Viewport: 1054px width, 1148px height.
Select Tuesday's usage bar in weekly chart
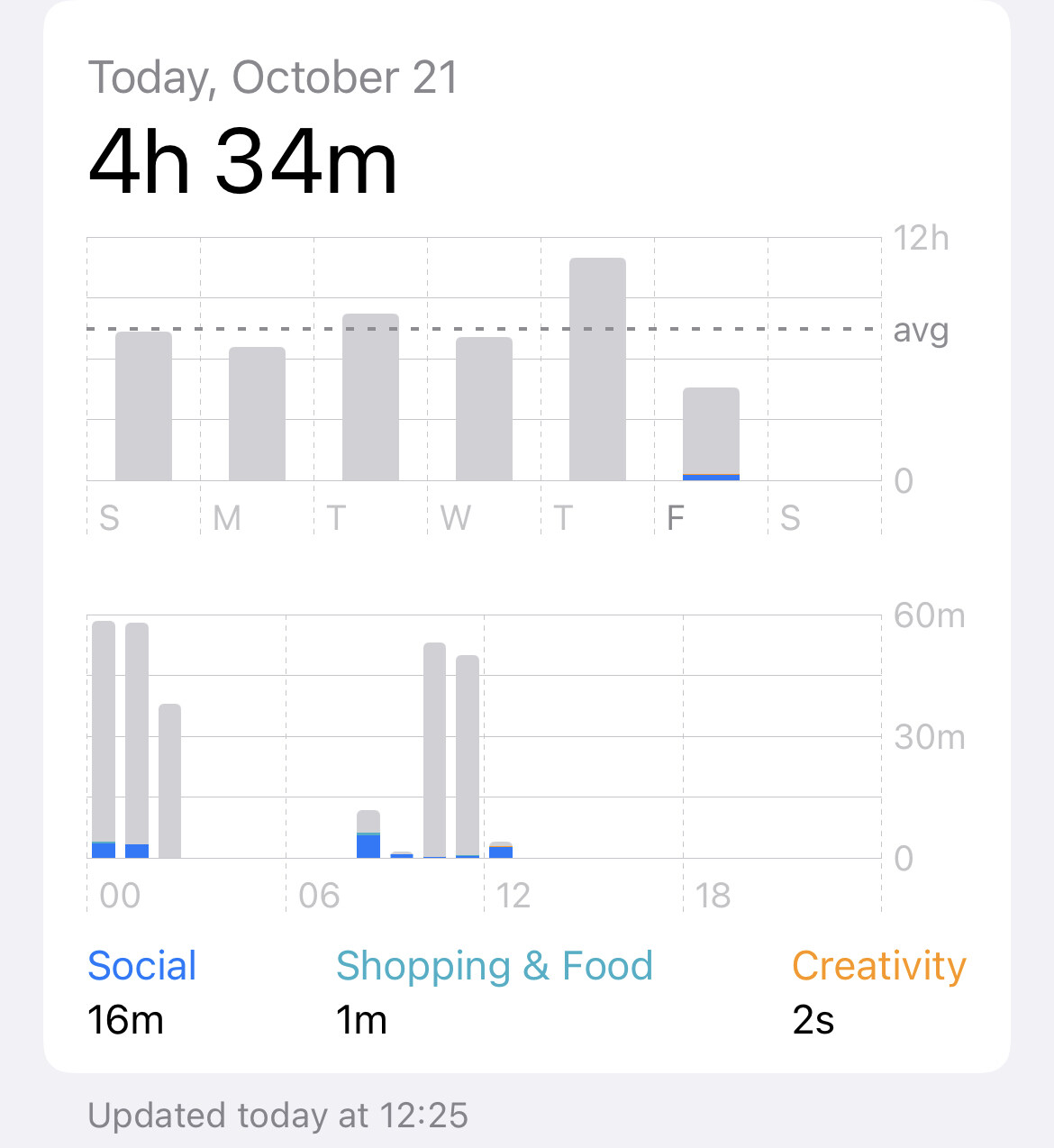[x=370, y=396]
